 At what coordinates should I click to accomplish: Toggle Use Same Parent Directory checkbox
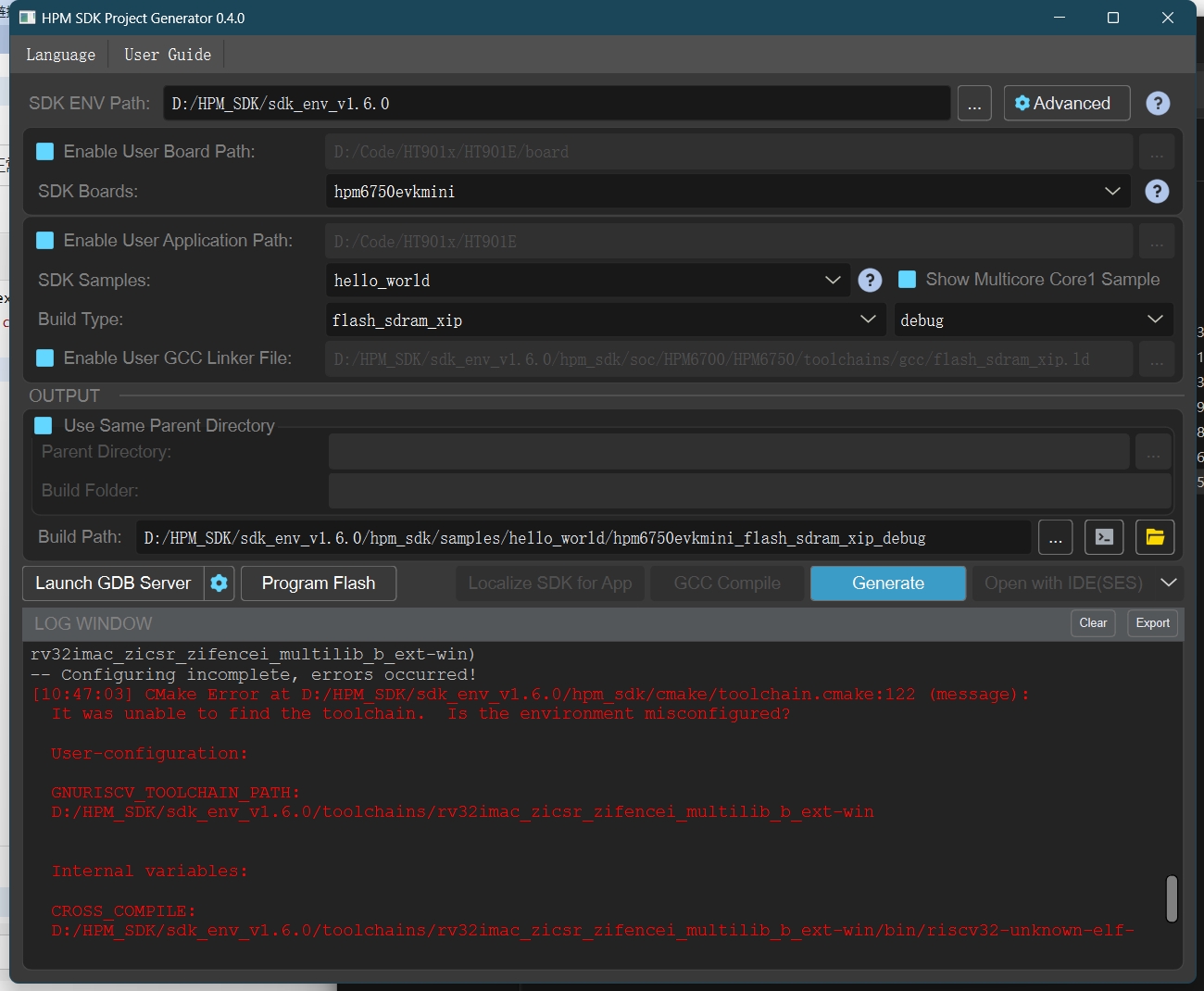44,426
